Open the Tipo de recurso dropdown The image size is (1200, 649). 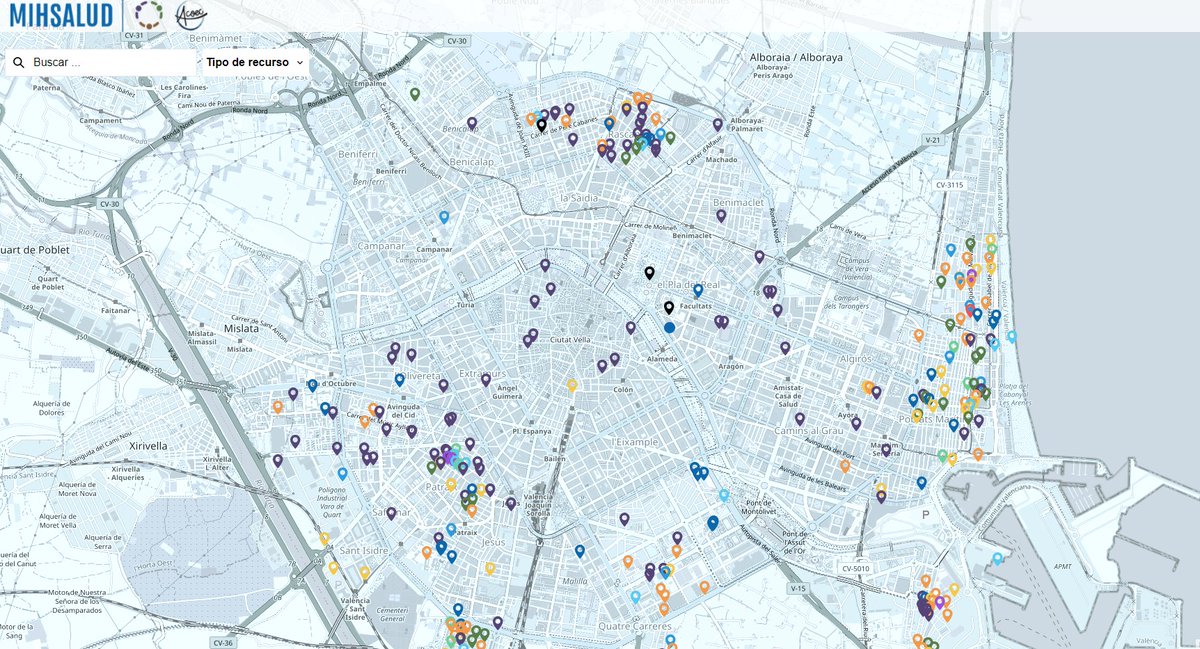click(256, 62)
